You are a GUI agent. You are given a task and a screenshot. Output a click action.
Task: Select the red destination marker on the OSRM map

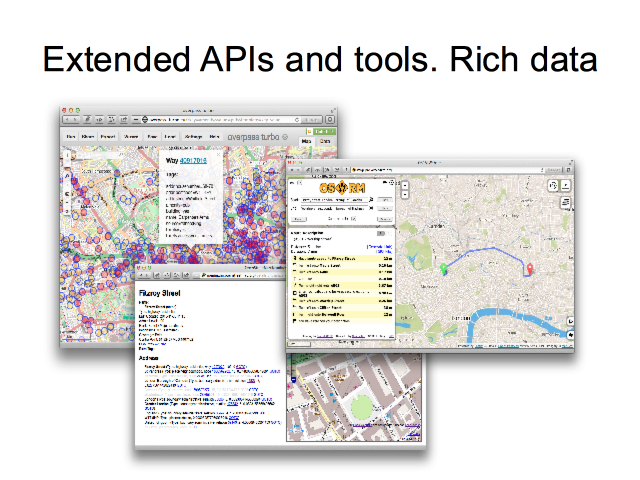coord(530,269)
